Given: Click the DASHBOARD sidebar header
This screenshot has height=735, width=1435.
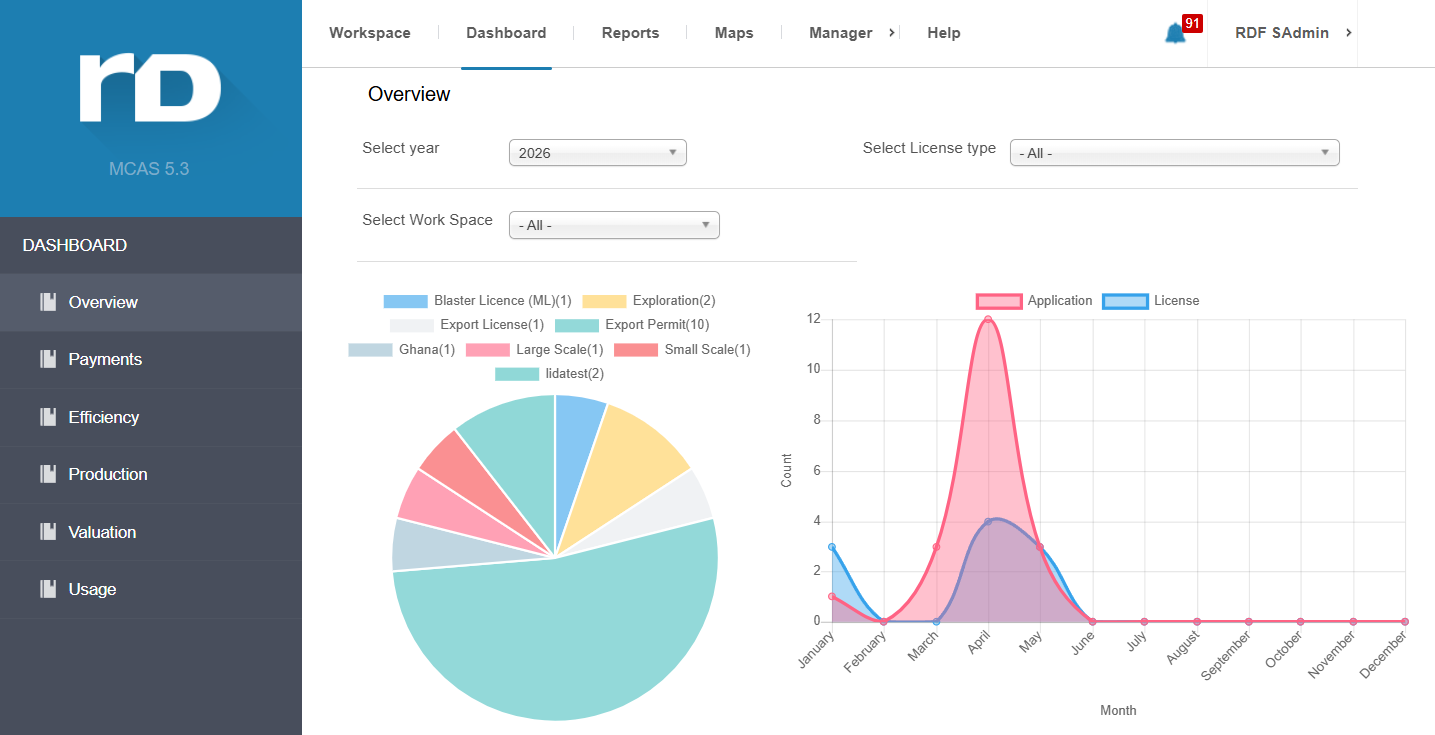Looking at the screenshot, I should pyautogui.click(x=75, y=245).
